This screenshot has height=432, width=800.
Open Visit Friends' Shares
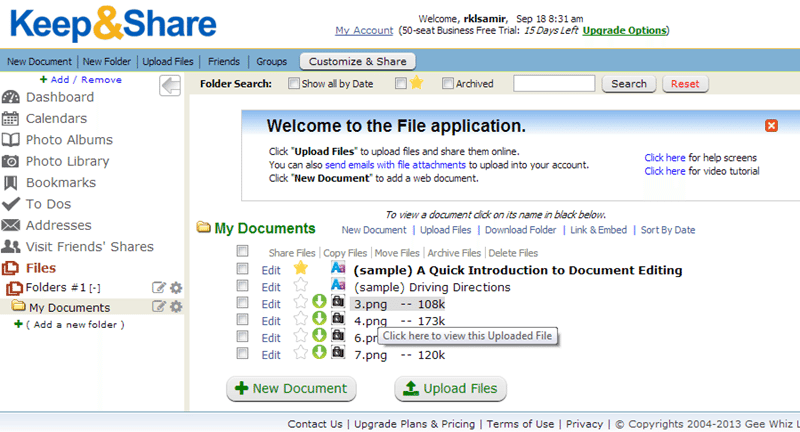point(90,247)
